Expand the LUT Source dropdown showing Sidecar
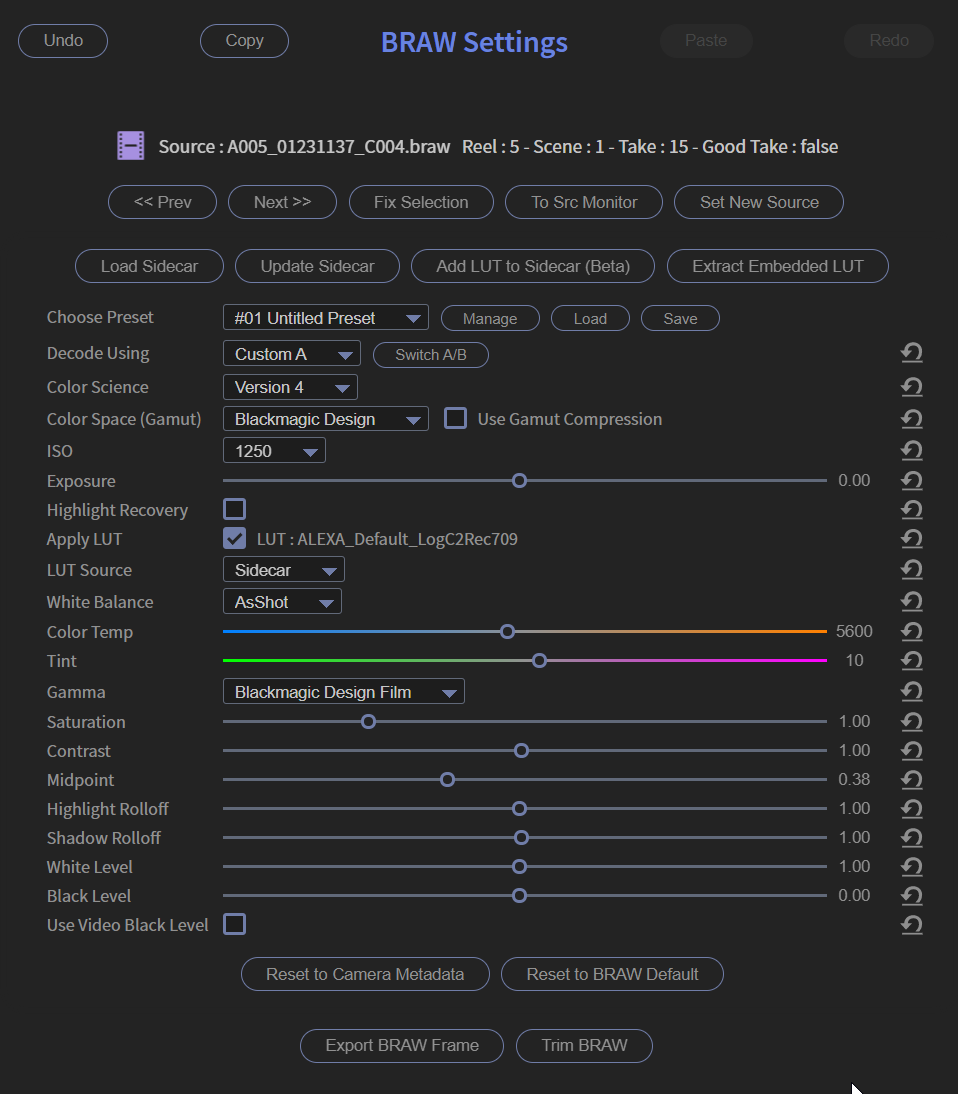Screen dimensions: 958x1094 pos(283,569)
